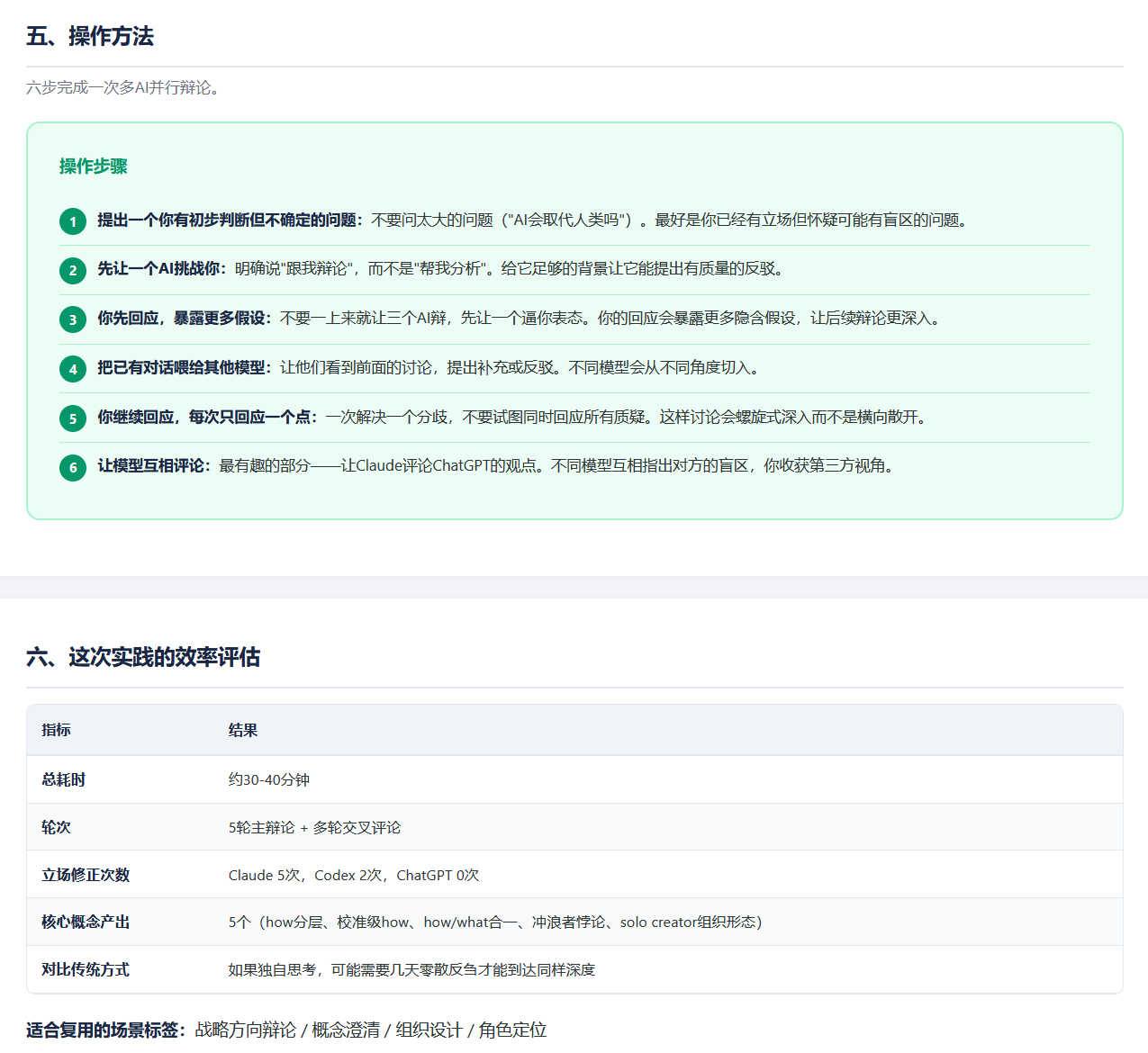Click the step 5 explanation starting 一次解决一个分歧
The height and width of the screenshot is (1053, 1148).
pyautogui.click(x=628, y=418)
